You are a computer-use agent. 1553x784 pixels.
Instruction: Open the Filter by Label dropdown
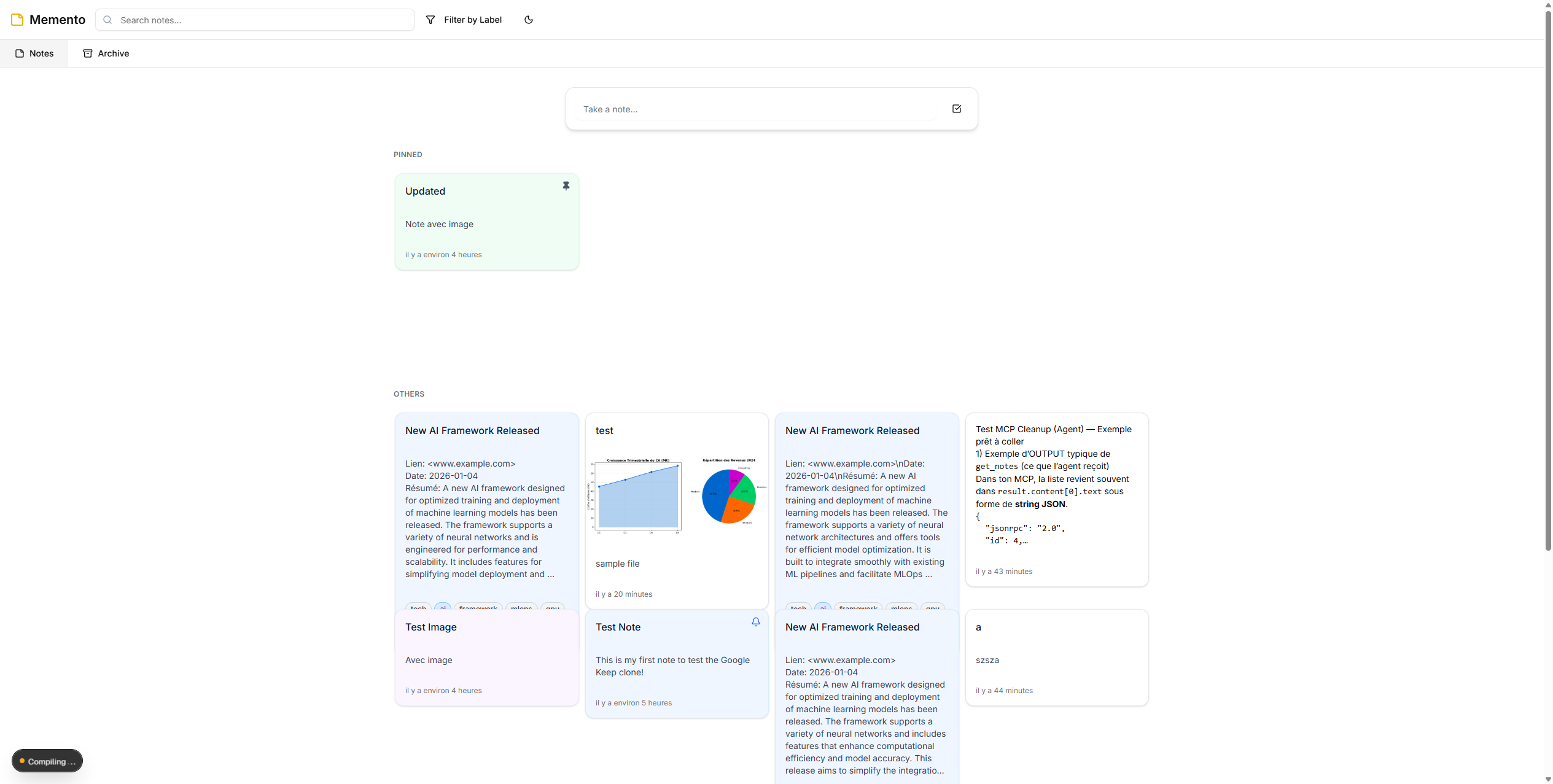472,20
